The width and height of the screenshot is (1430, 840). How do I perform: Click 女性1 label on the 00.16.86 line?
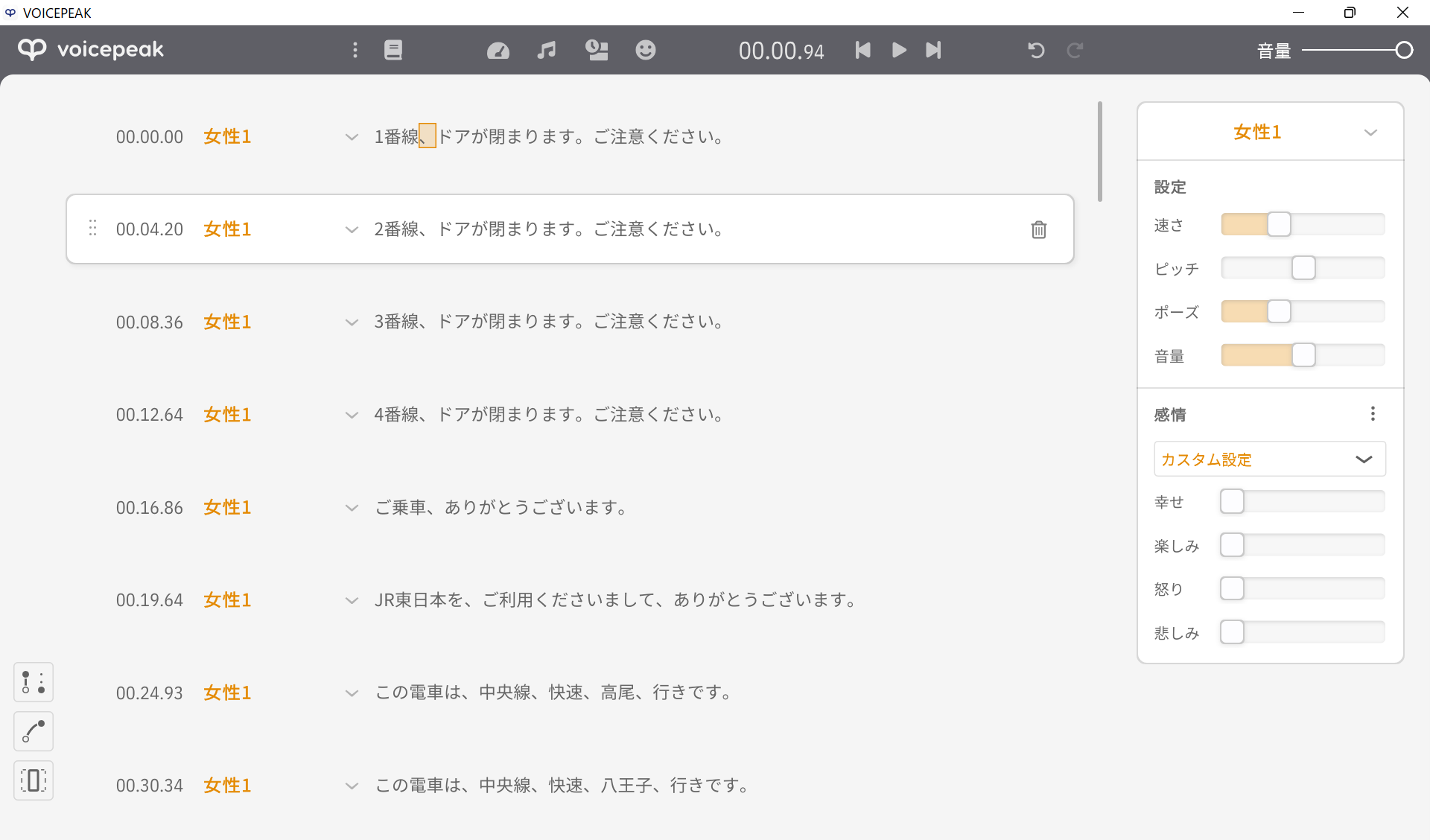click(227, 508)
